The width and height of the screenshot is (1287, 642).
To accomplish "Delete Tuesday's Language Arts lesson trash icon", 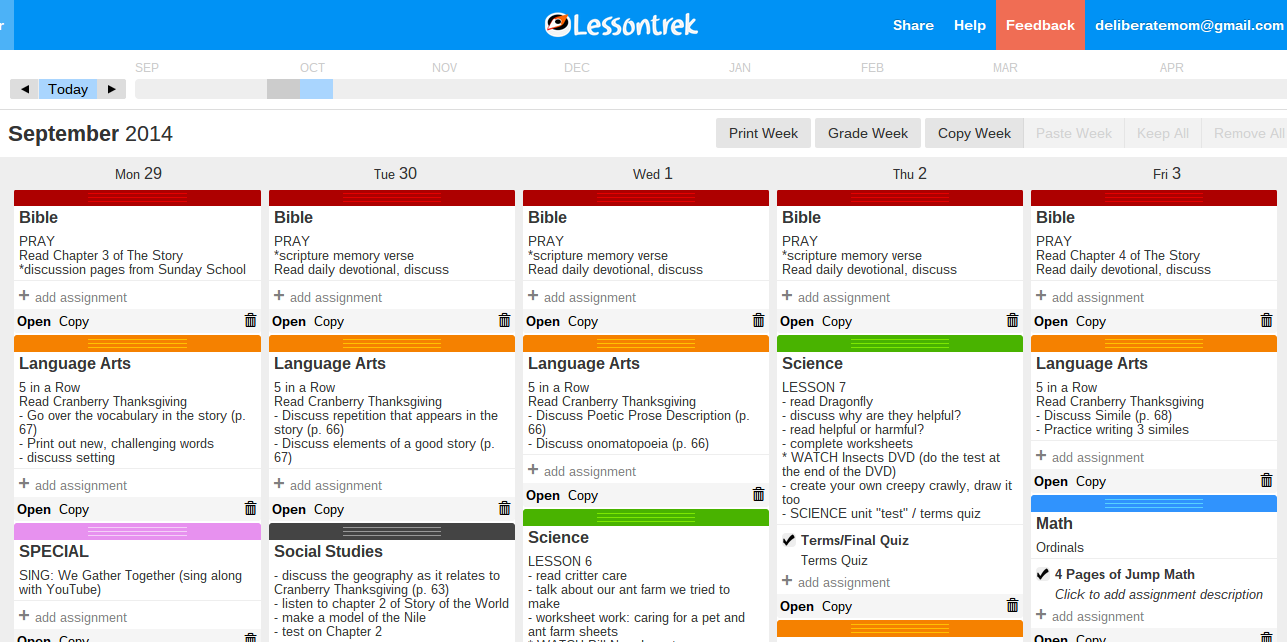I will [x=504, y=508].
